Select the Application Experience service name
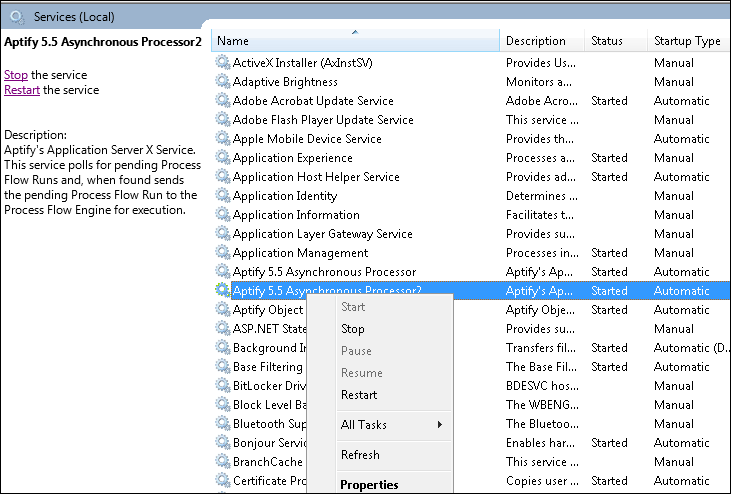The width and height of the screenshot is (731, 494). click(x=292, y=158)
